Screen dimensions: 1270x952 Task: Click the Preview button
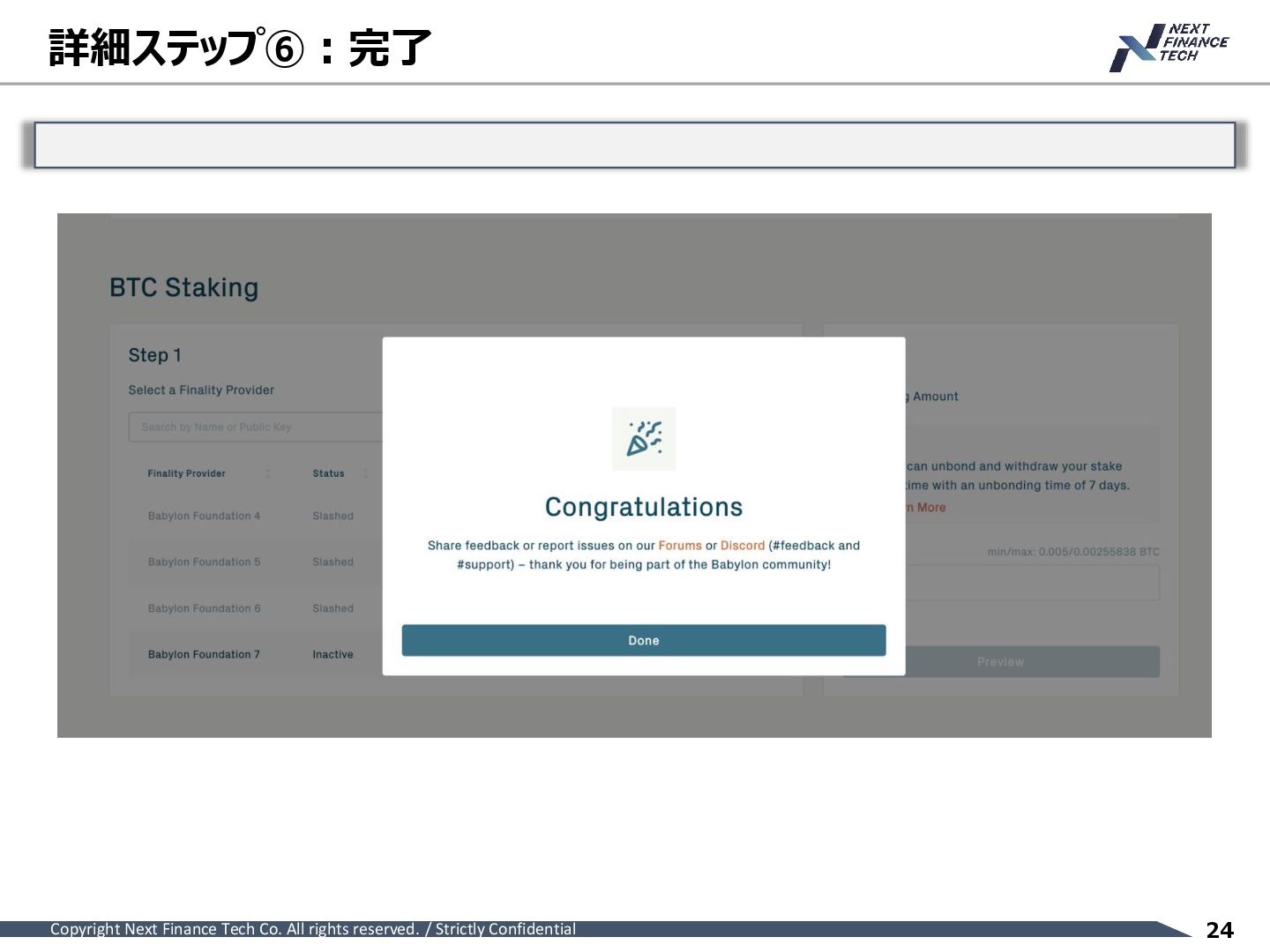coord(1032,662)
